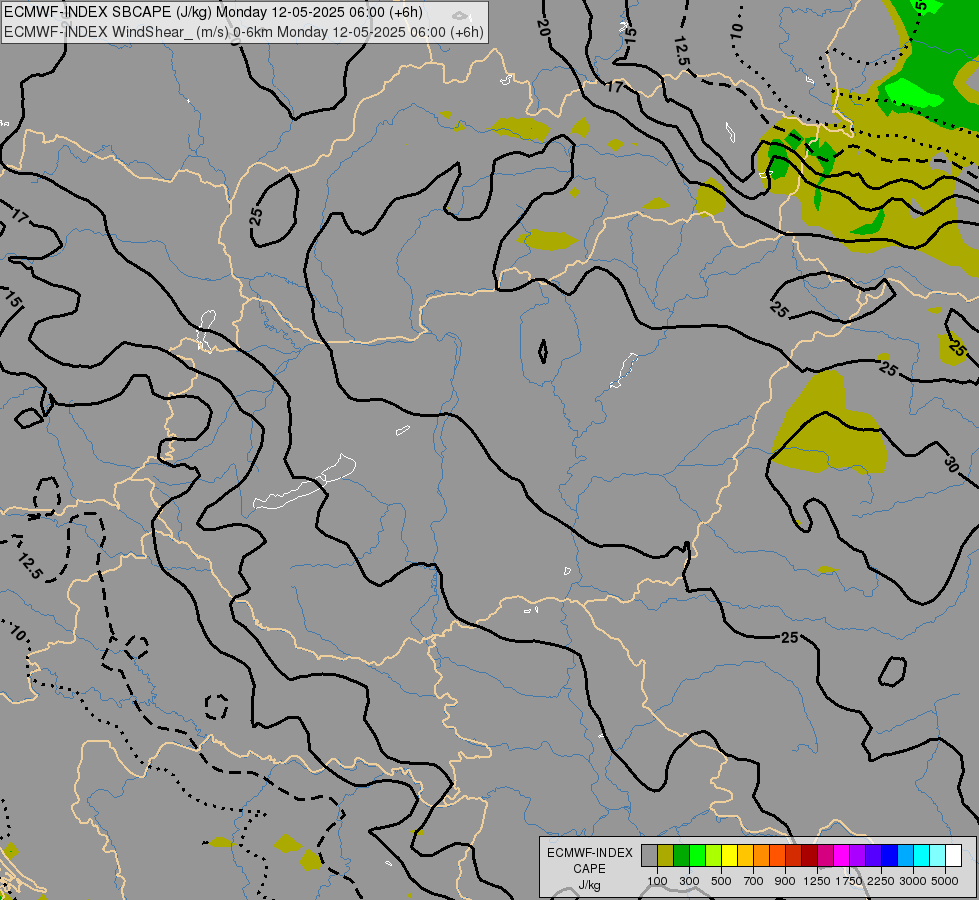Click the '2250' legend tick label
The width and height of the screenshot is (979, 900).
(x=881, y=881)
